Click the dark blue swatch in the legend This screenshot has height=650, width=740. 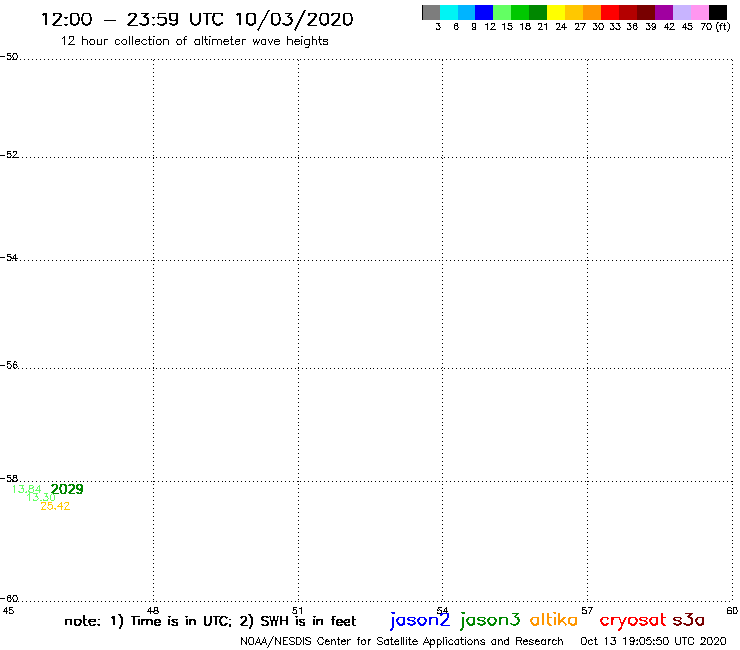click(484, 12)
